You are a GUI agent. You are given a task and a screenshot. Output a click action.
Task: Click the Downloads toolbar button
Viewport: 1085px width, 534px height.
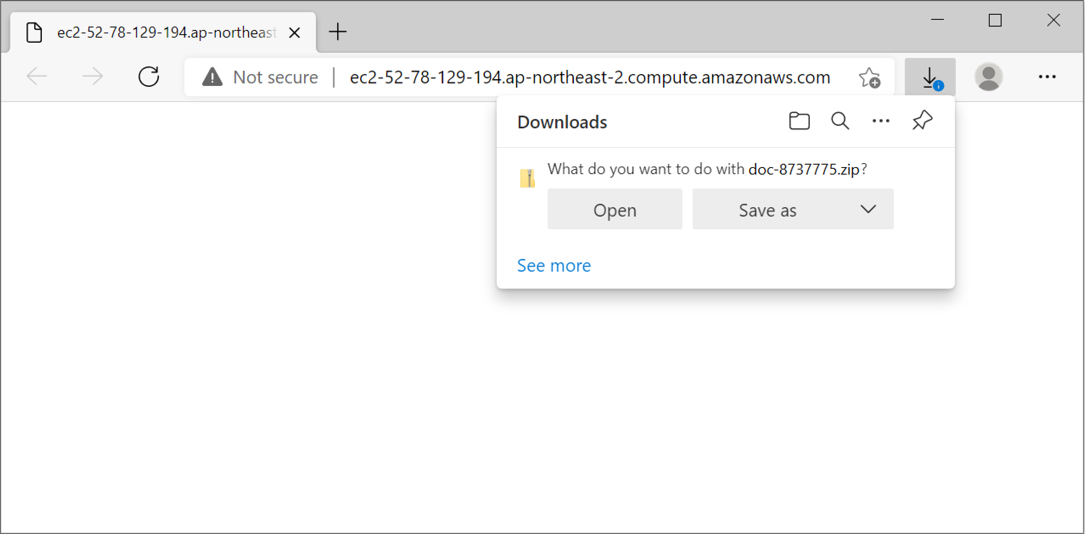coord(931,77)
